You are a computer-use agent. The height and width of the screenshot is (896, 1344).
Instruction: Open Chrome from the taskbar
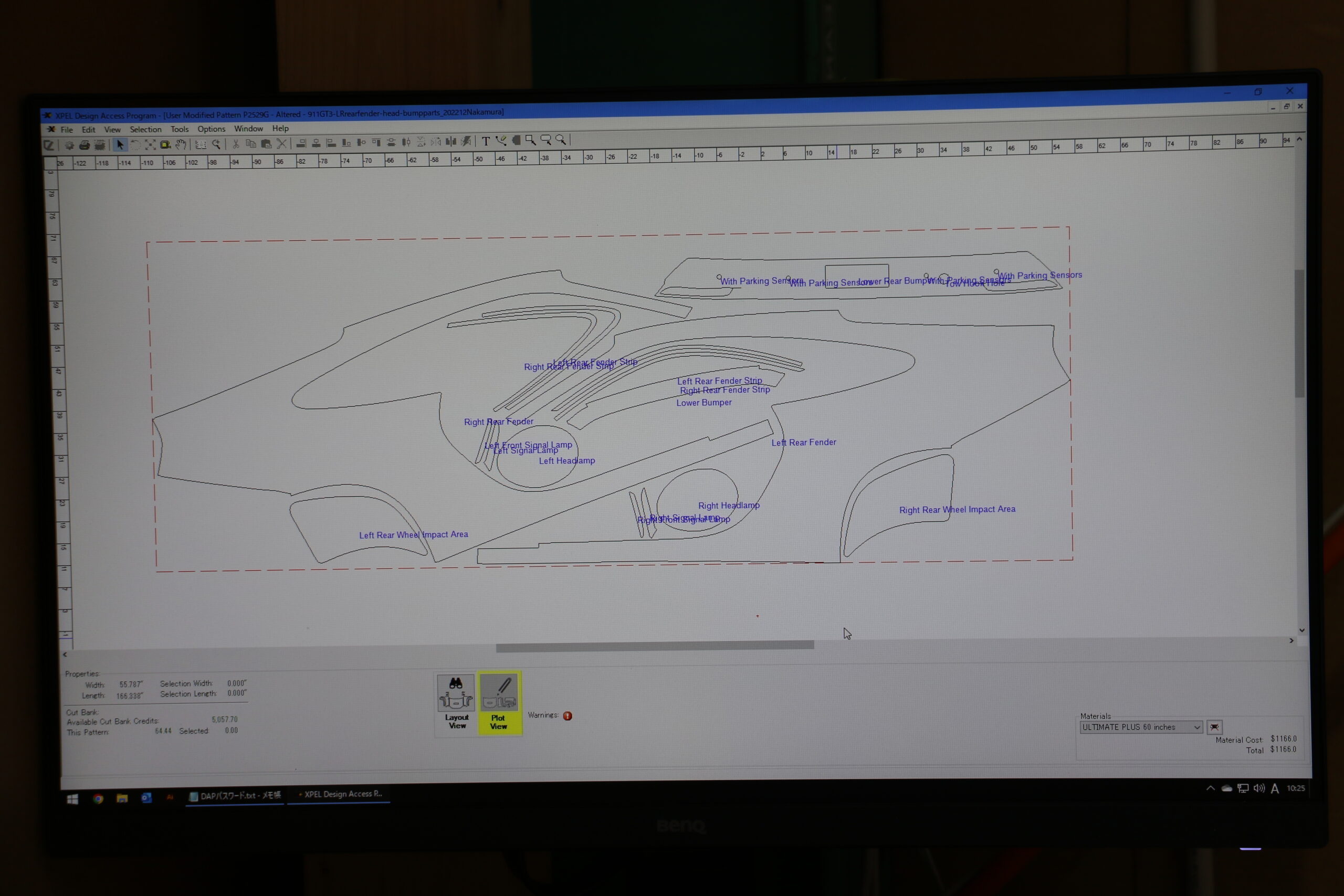coord(98,799)
